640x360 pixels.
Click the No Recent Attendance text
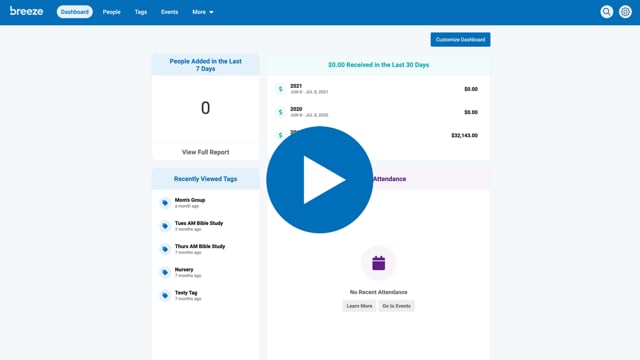(x=378, y=292)
